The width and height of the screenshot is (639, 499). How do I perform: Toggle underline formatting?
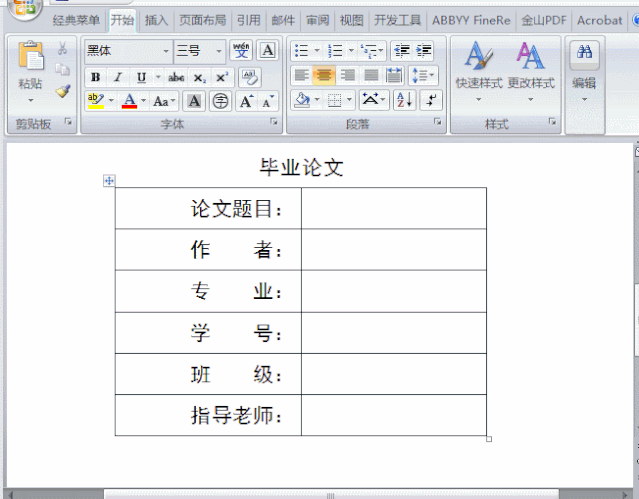pyautogui.click(x=141, y=77)
